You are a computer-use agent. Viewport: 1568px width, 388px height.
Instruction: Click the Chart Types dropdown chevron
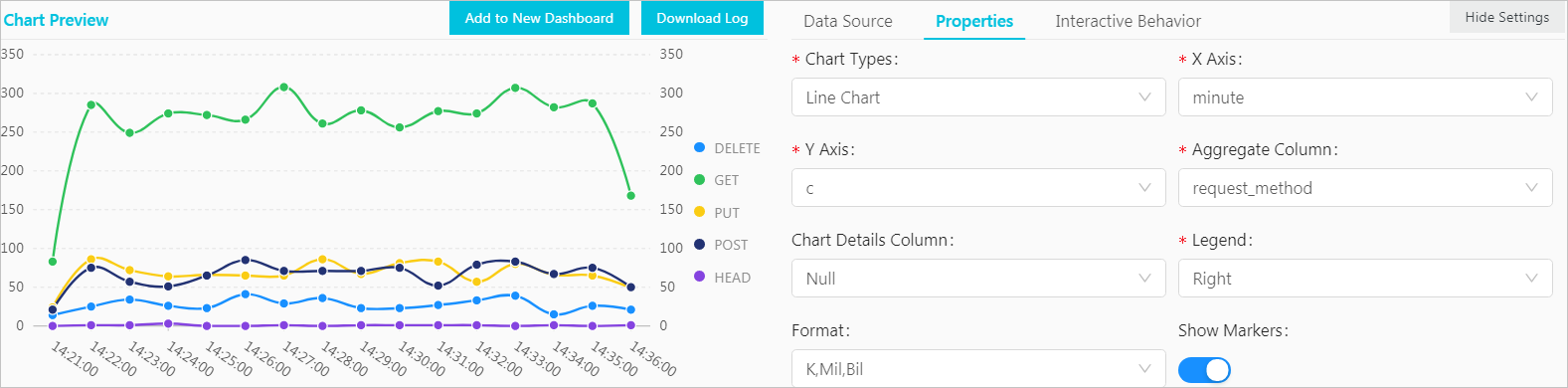tap(1144, 97)
